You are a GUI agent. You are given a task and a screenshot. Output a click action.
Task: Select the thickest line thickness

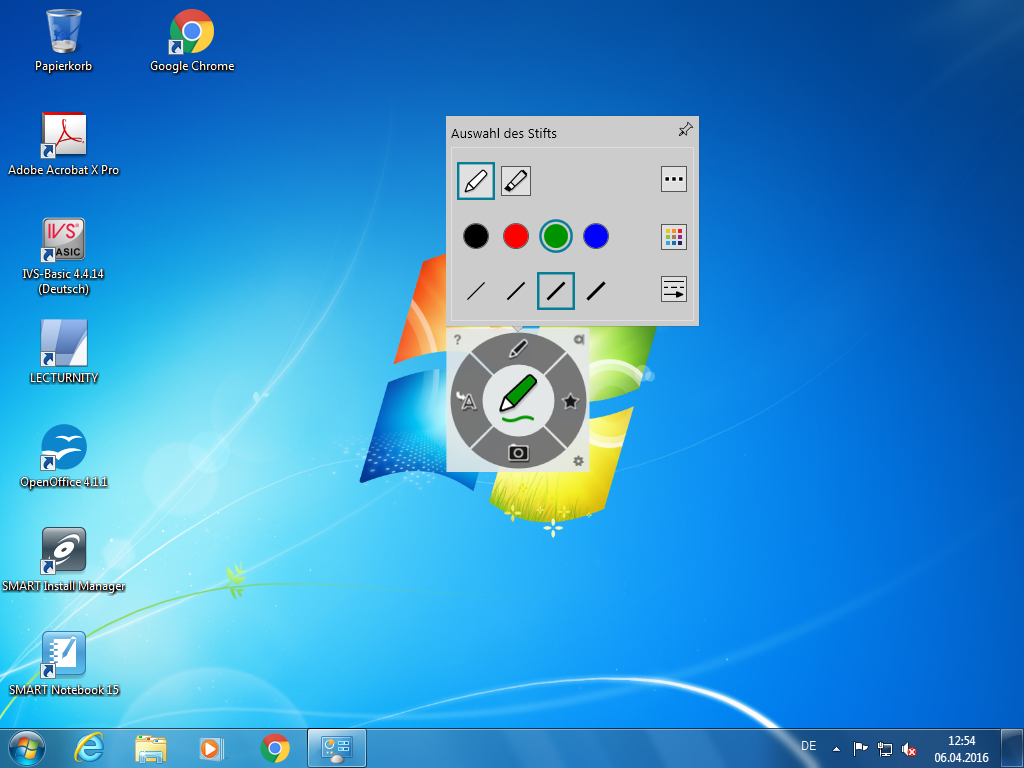click(596, 291)
